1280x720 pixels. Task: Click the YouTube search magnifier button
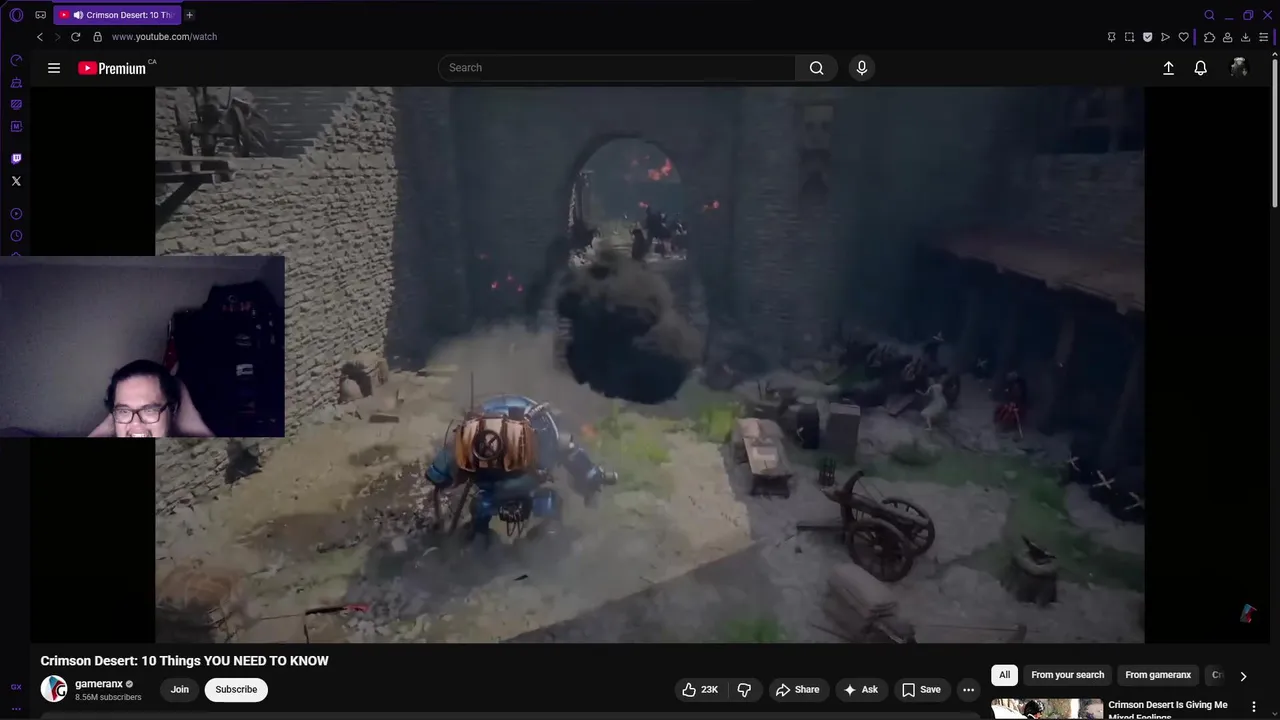coord(817,68)
